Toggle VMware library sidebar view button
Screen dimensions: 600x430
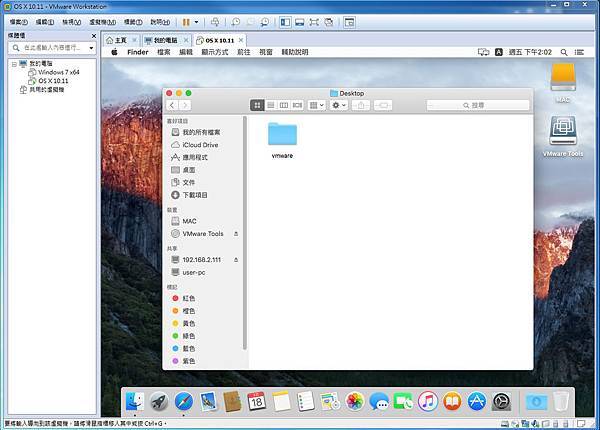[x=285, y=22]
